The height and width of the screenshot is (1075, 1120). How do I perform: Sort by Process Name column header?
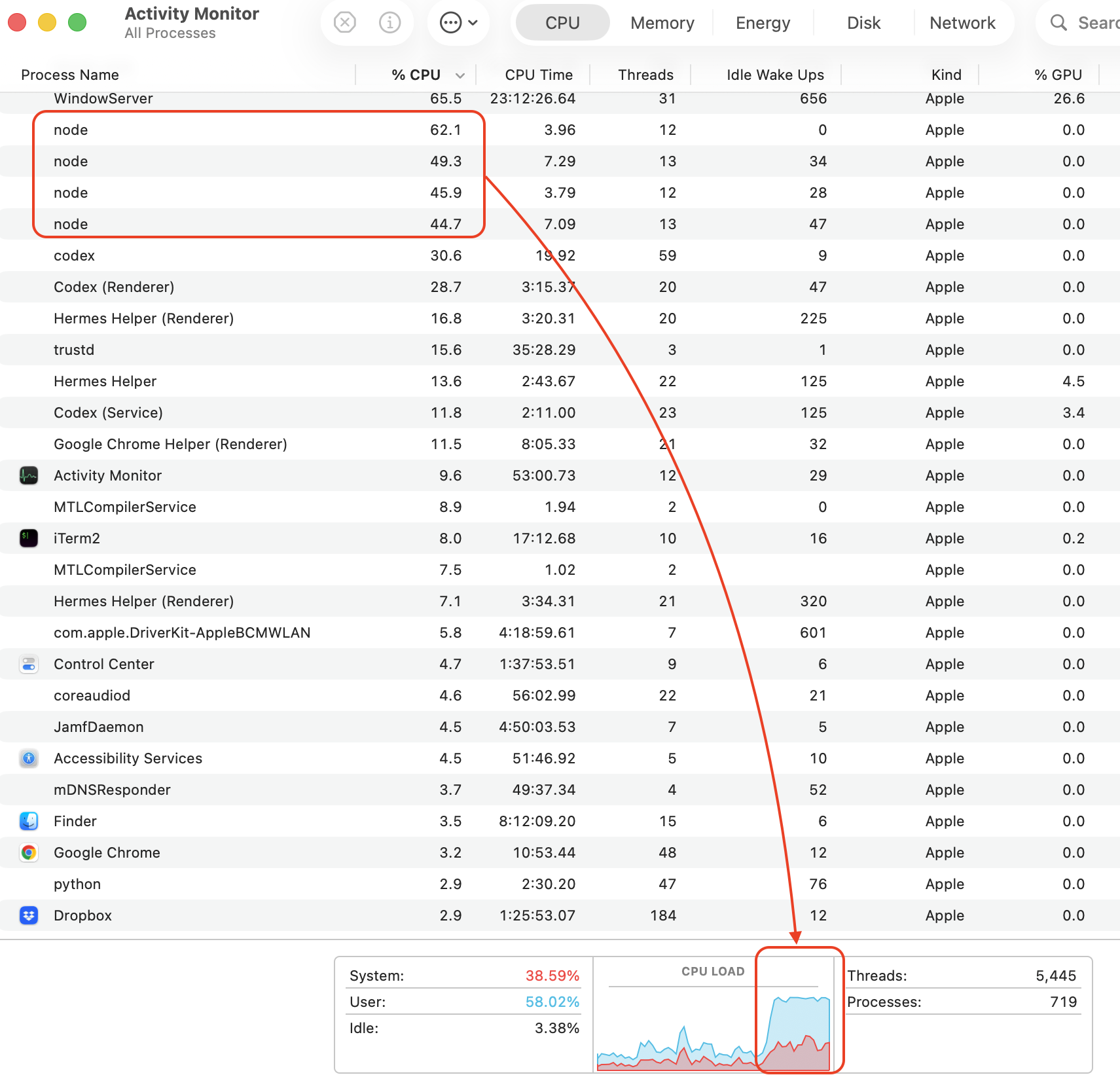(70, 75)
